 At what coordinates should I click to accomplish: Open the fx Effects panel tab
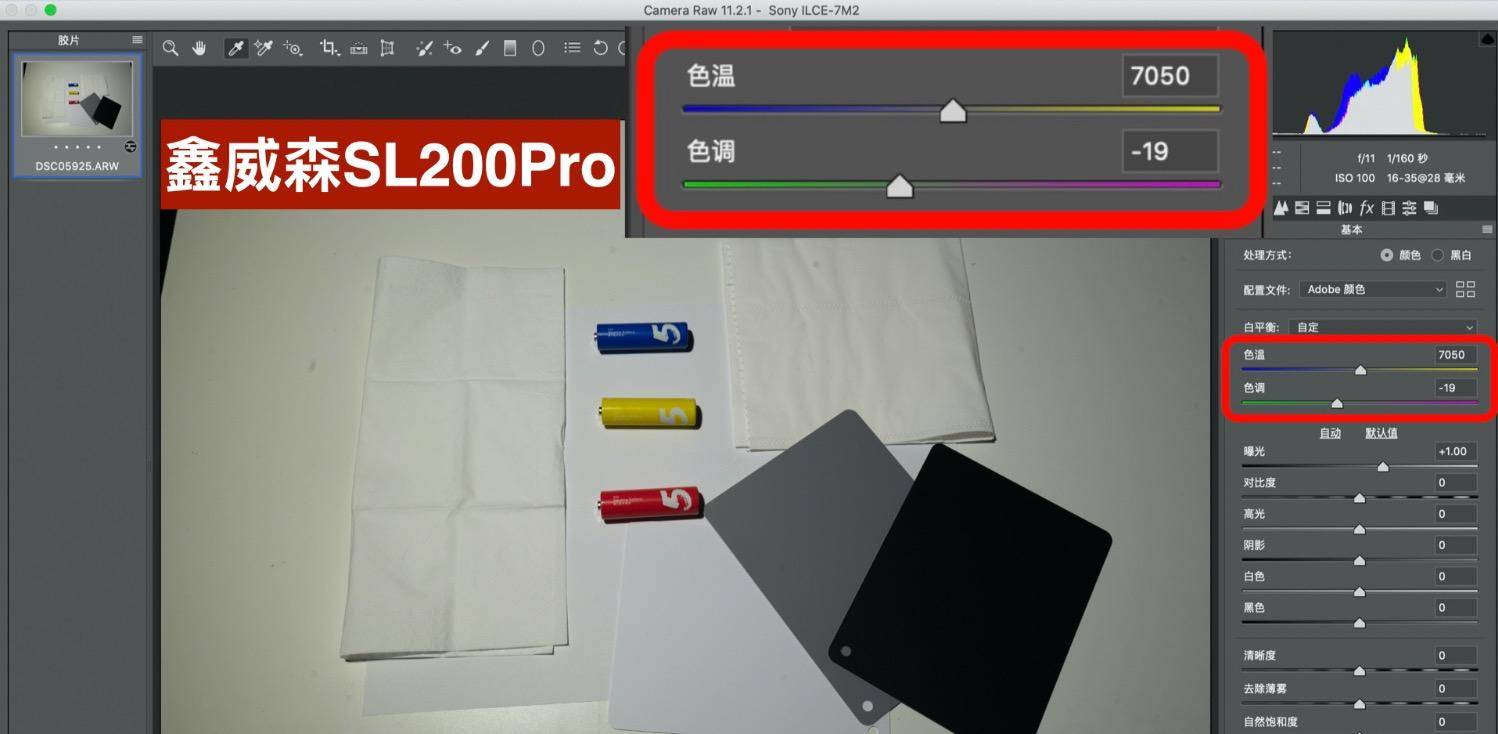tap(1367, 208)
